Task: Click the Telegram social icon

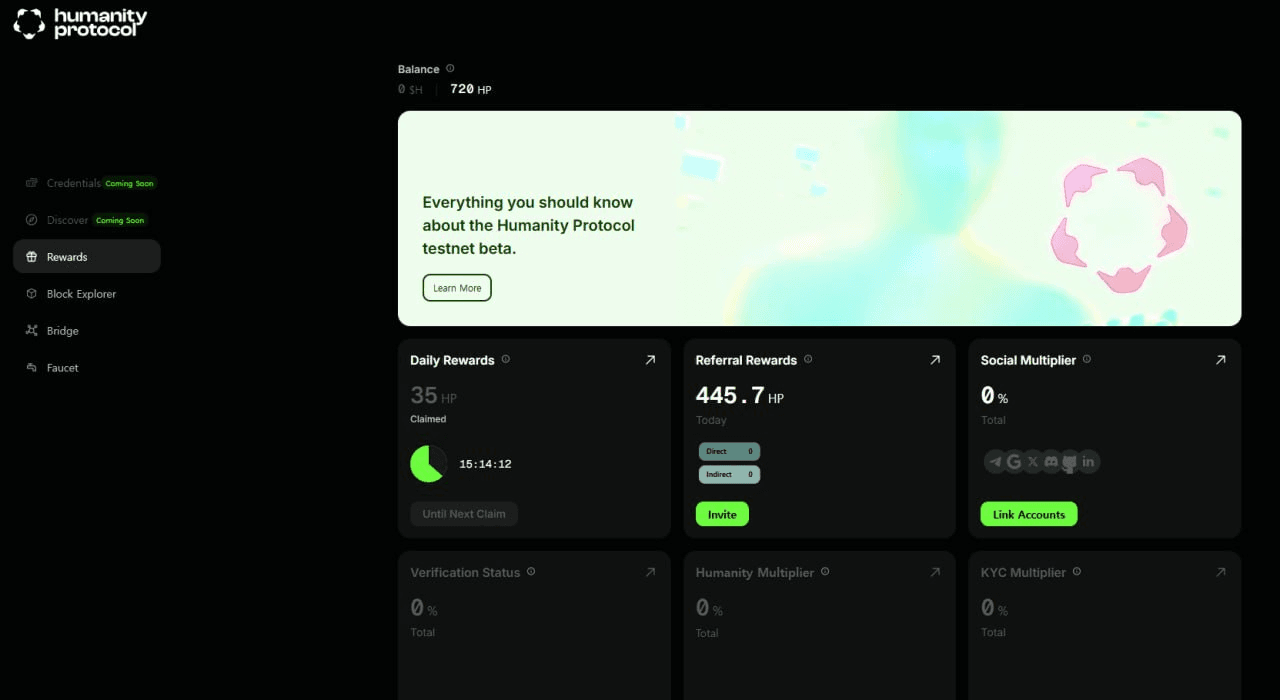Action: click(995, 461)
